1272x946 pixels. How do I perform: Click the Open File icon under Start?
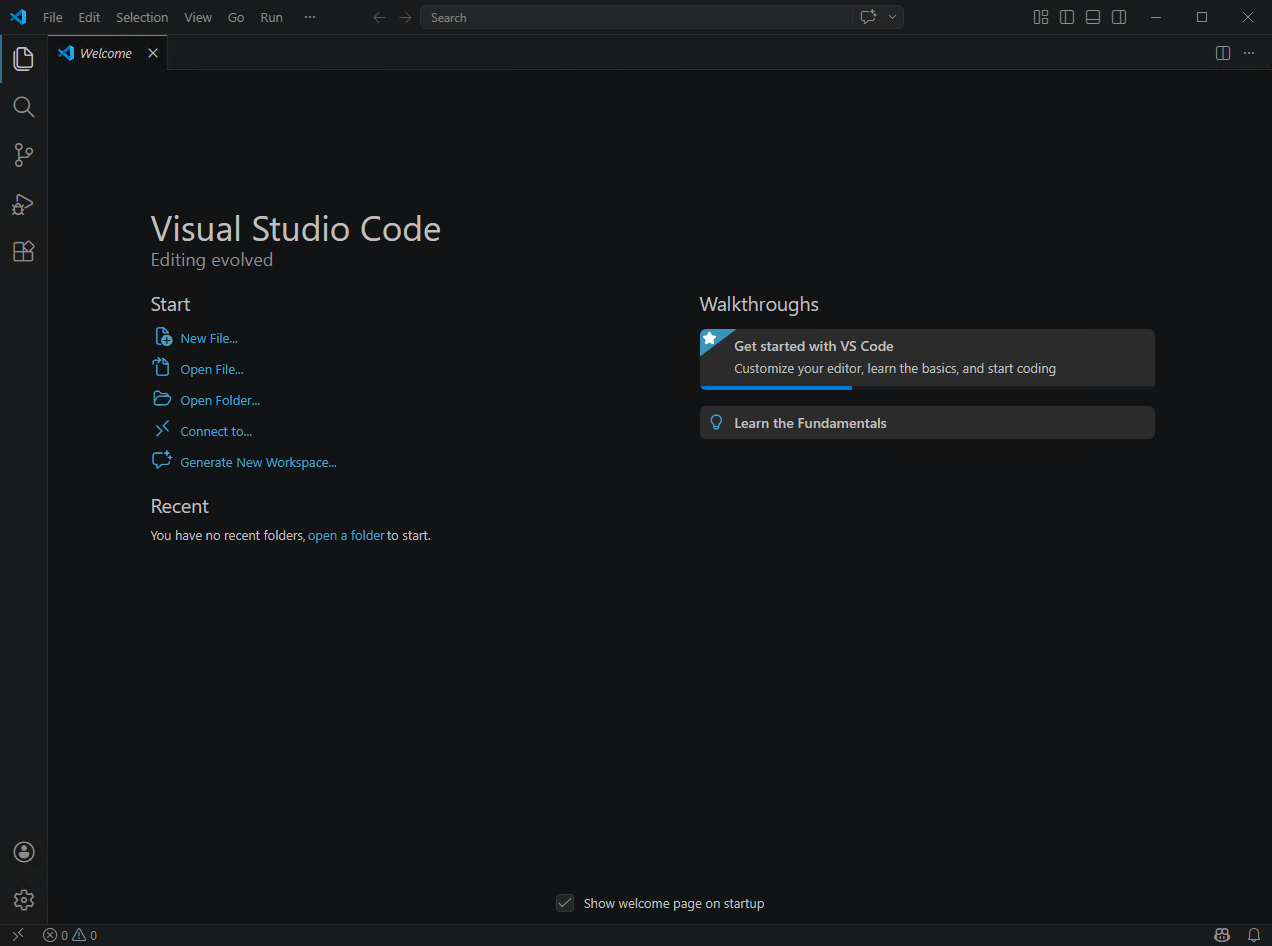point(162,367)
